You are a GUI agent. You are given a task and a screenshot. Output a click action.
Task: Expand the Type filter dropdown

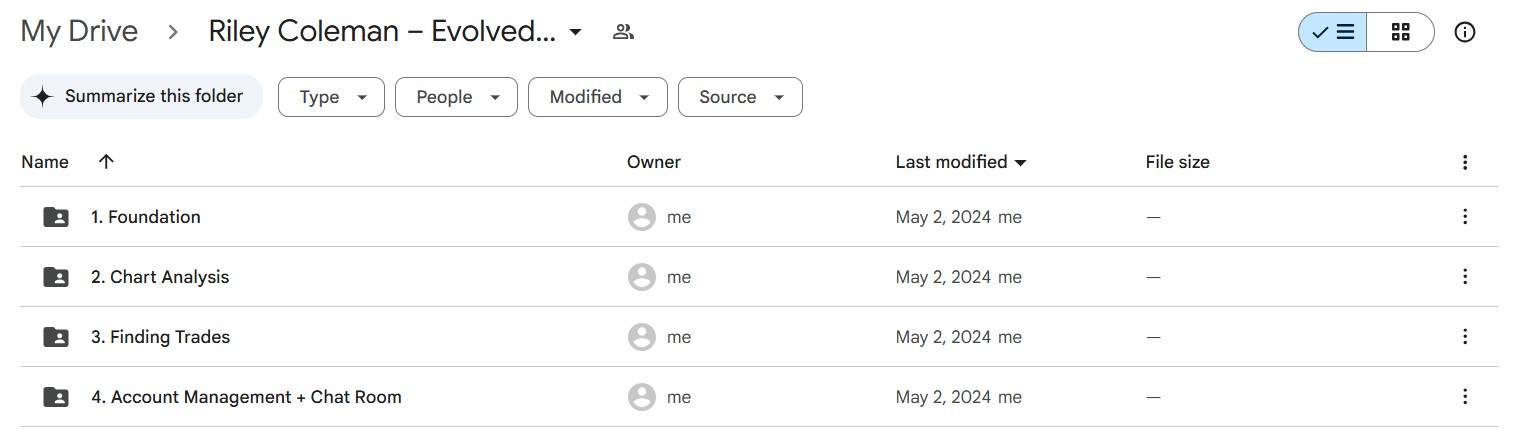click(331, 97)
